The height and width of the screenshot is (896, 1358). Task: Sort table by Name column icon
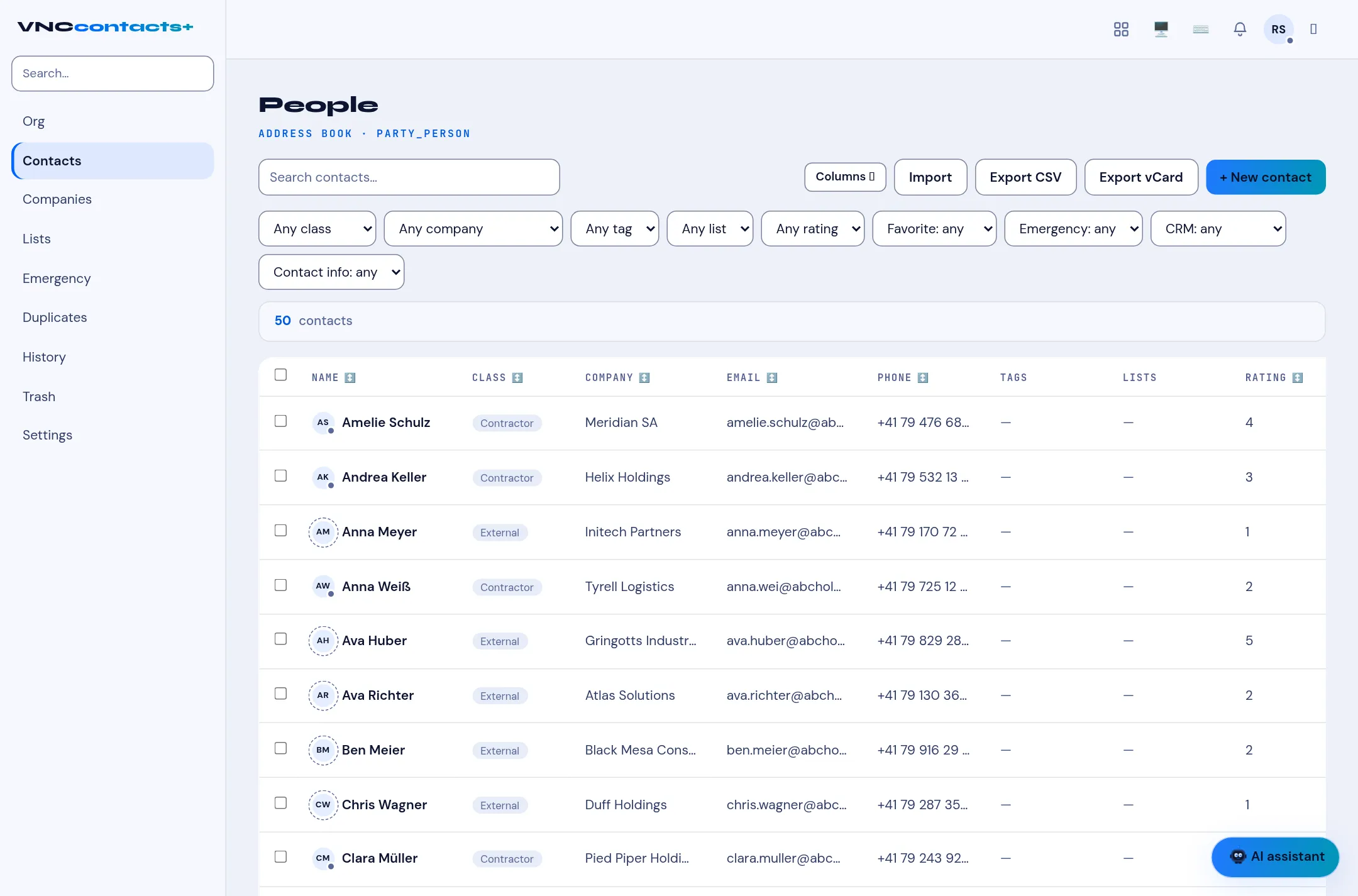coord(350,378)
